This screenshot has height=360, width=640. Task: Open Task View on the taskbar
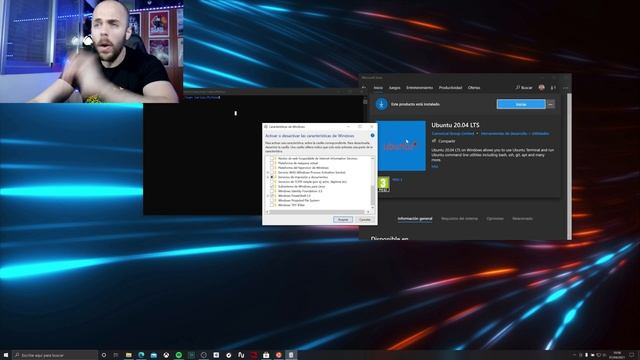(x=116, y=355)
